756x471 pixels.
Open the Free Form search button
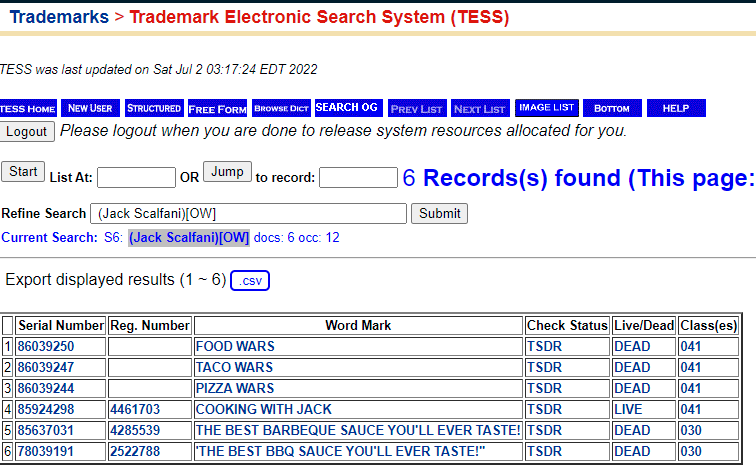(217, 108)
